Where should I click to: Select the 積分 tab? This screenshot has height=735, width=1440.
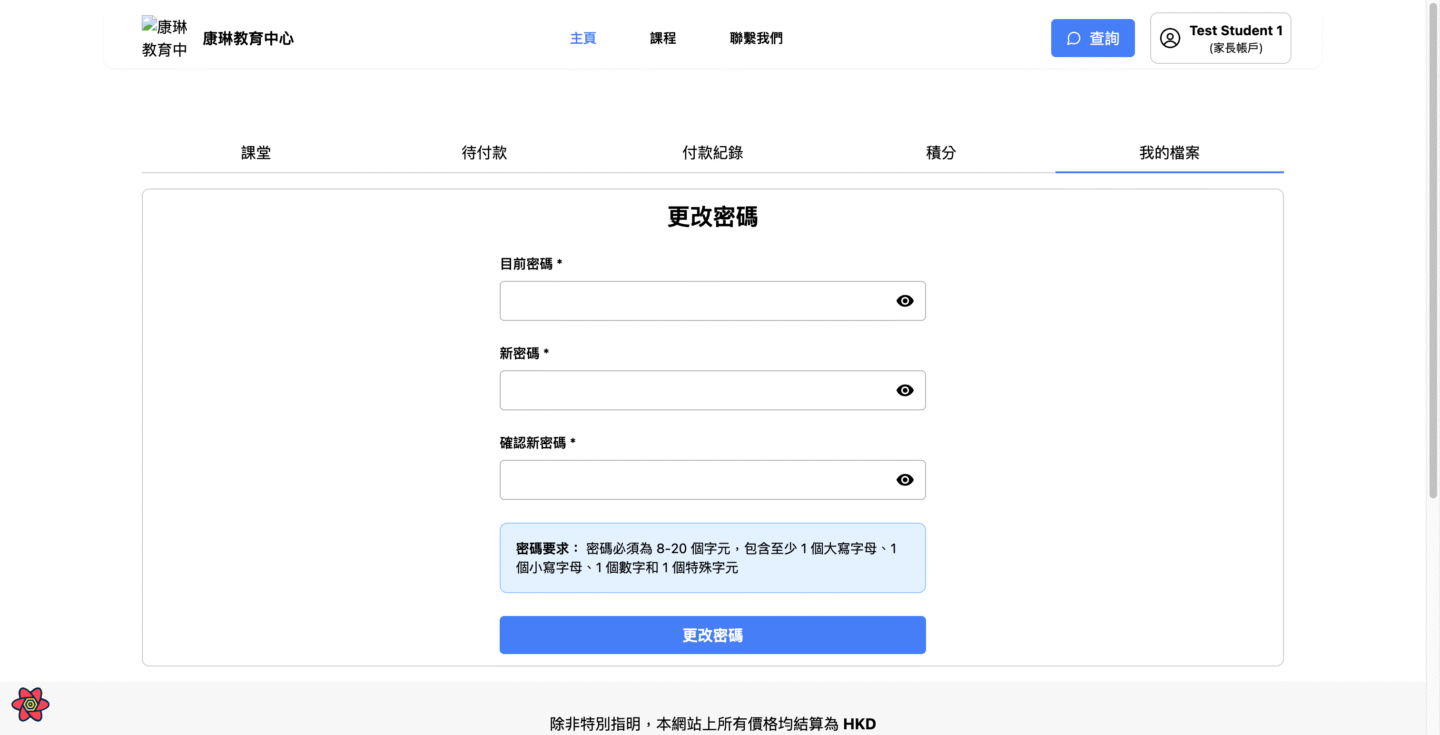tap(941, 153)
